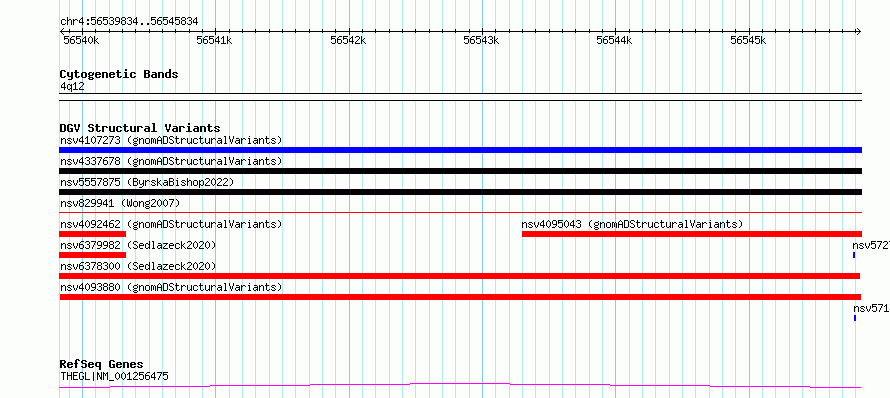
Task: Open variant label nsv6378300 (Sedlazeck2020)
Action: 138,266
